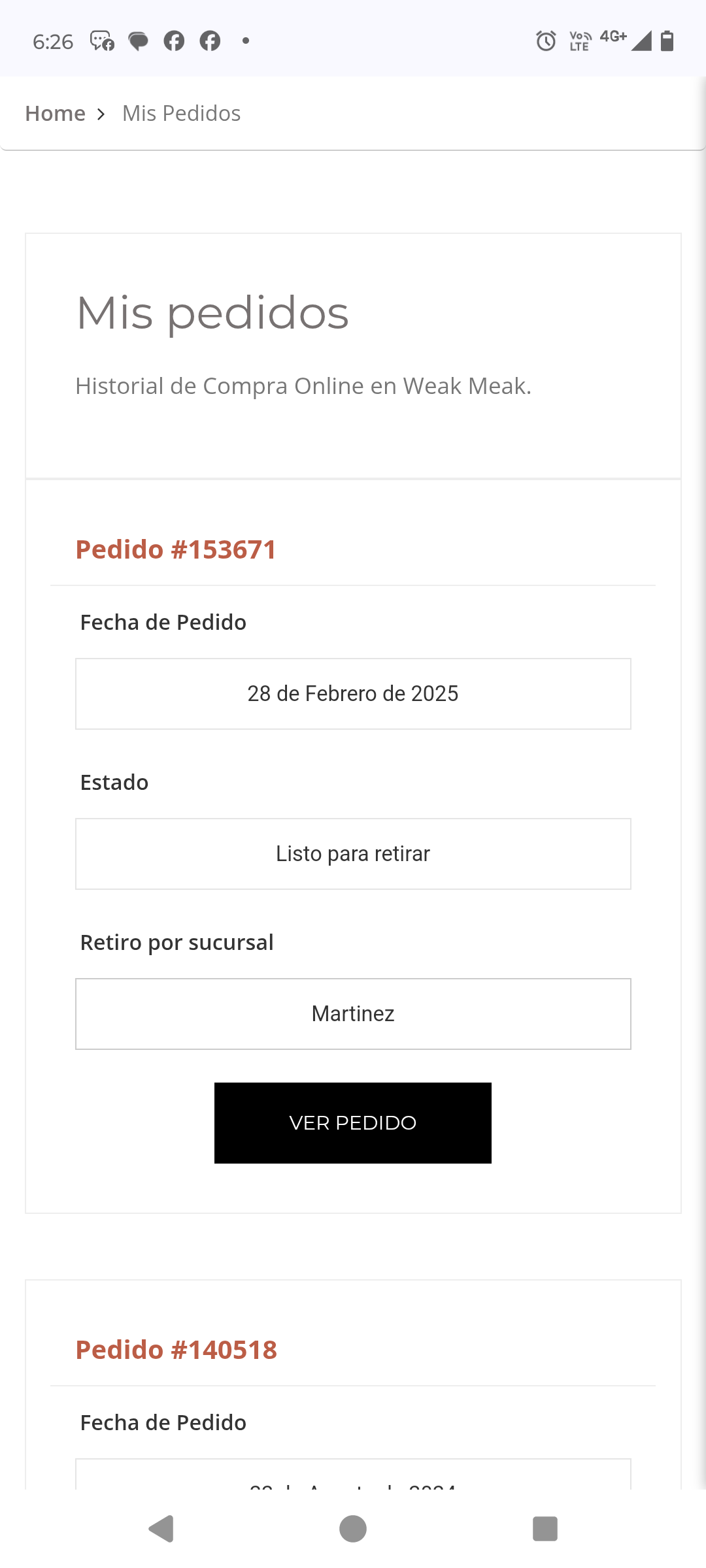Tap the mobile signal strength icon

point(641,41)
